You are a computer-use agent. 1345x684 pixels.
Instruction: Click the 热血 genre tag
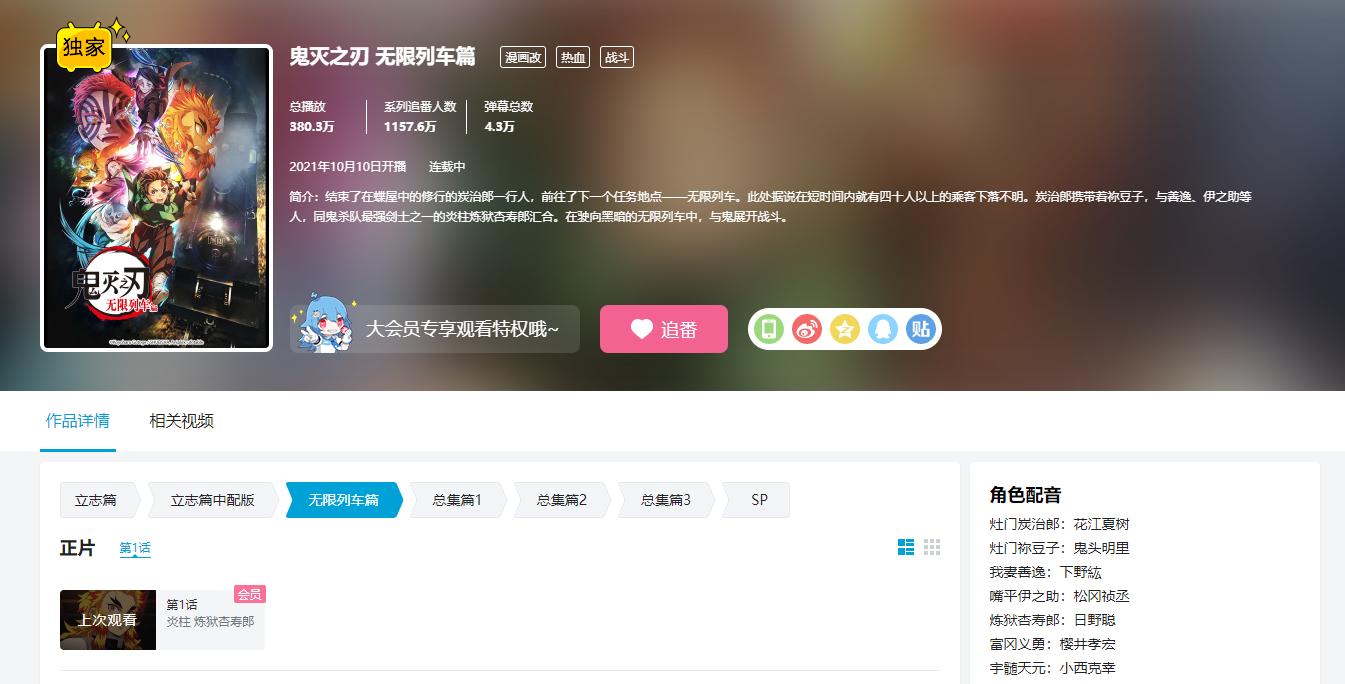(x=573, y=57)
